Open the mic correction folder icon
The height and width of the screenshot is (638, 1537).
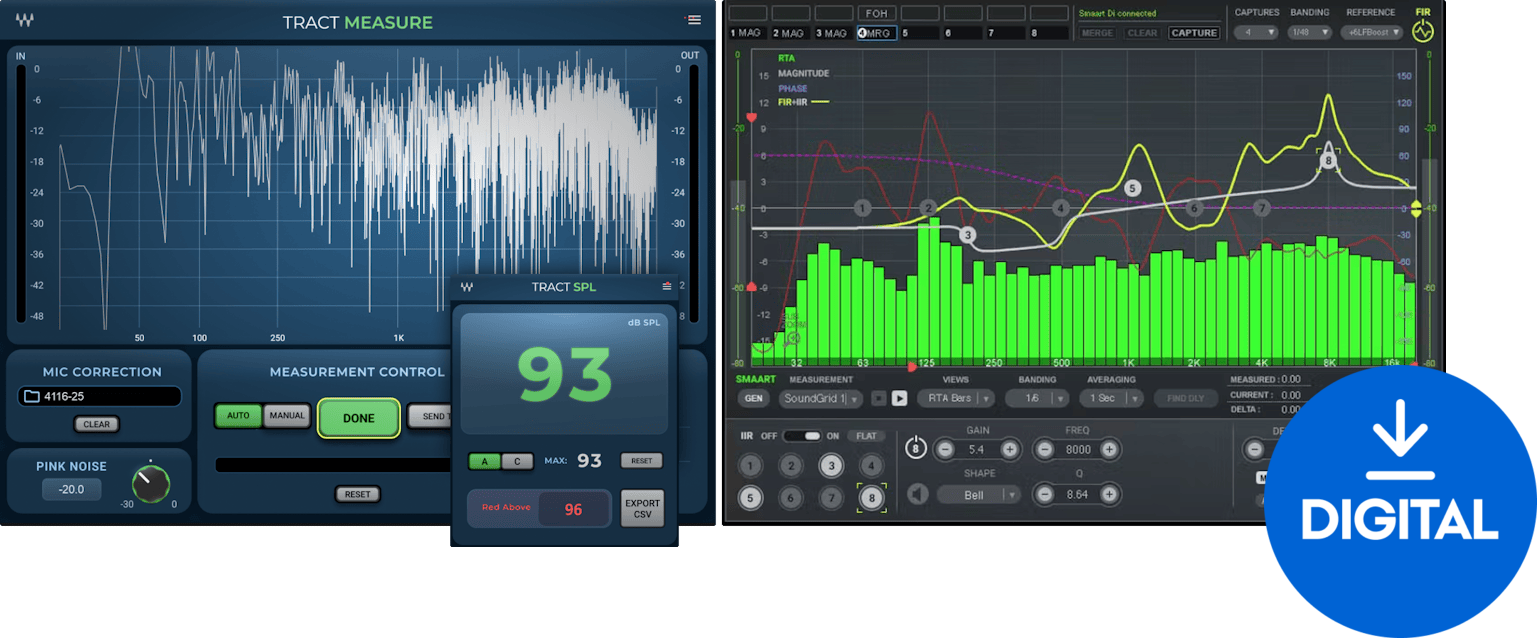tap(31, 397)
